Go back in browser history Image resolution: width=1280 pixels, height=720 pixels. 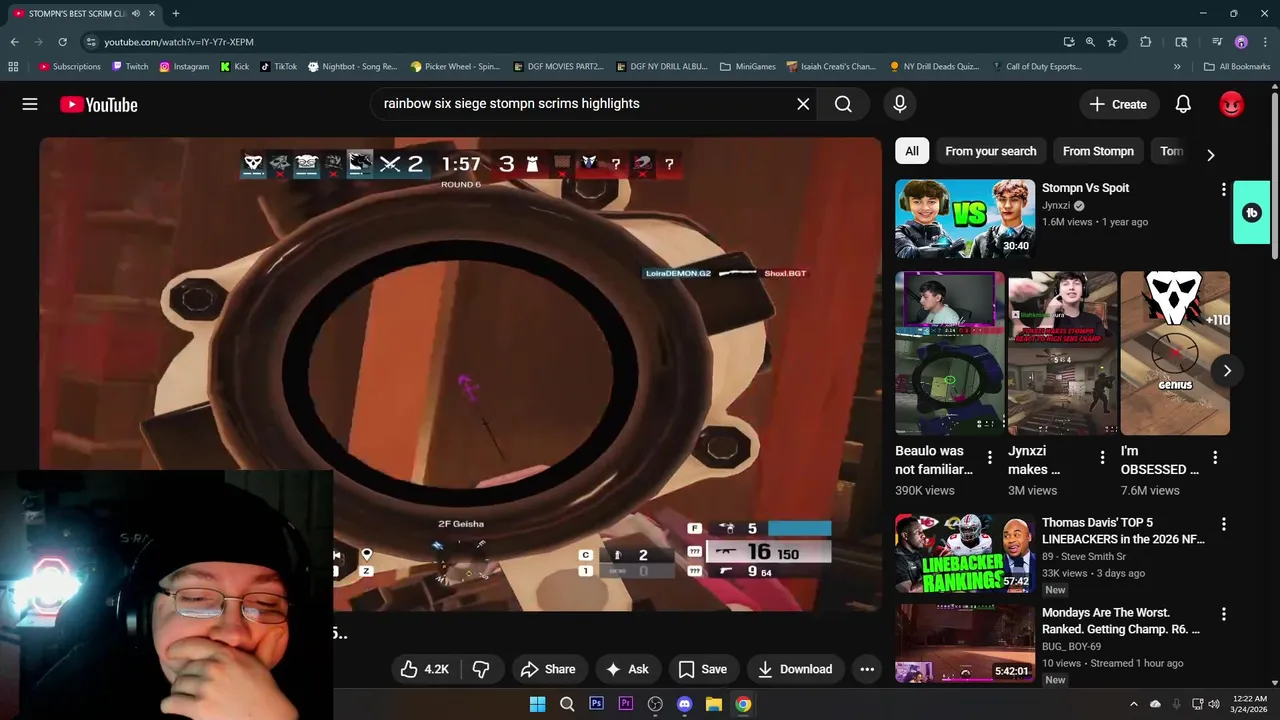click(x=14, y=42)
